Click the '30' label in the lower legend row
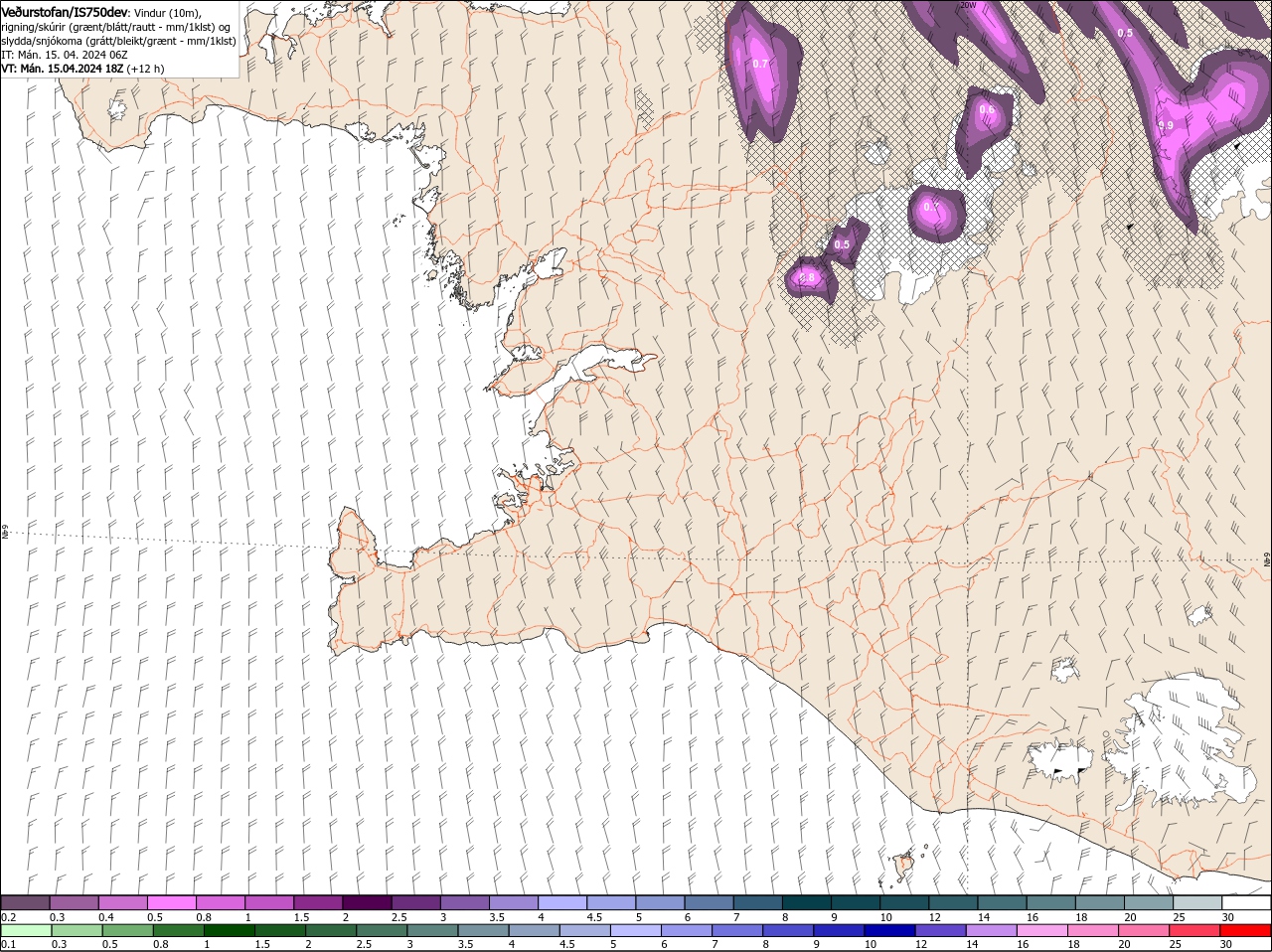This screenshot has width=1272, height=952. pos(1225,944)
